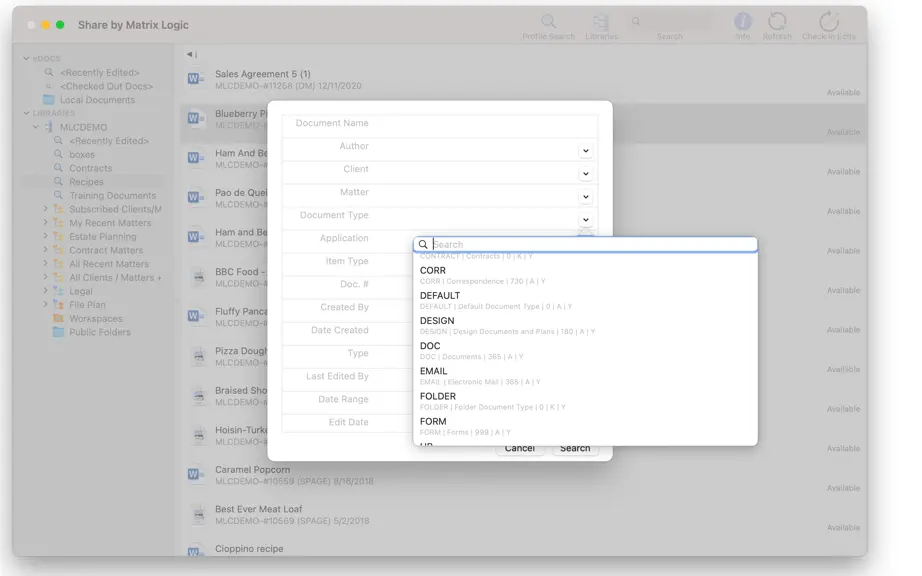This screenshot has width=922, height=576.
Task: Select DEFAULT document type option
Action: point(585,300)
